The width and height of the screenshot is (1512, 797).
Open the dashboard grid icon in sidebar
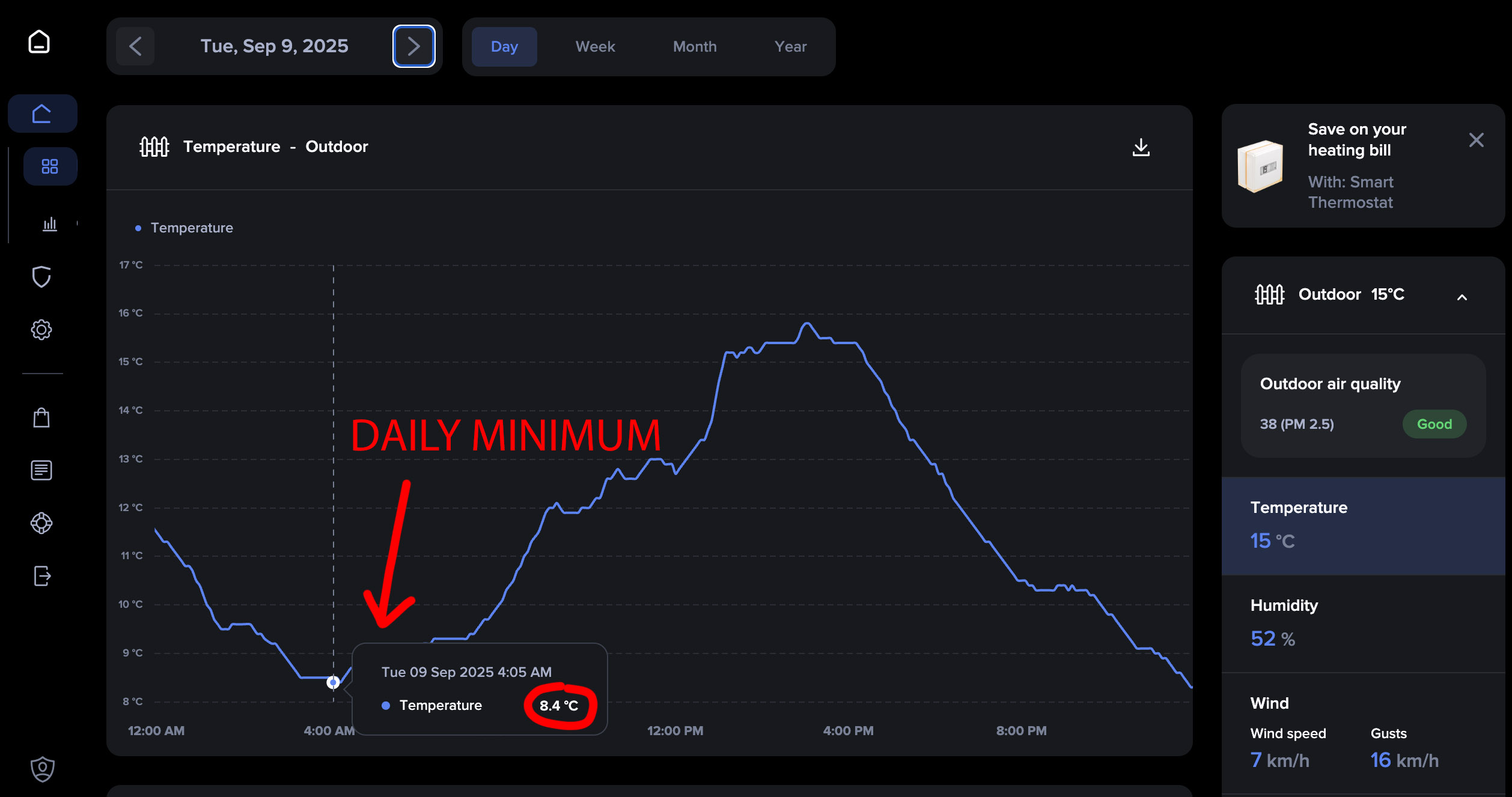pyautogui.click(x=50, y=166)
